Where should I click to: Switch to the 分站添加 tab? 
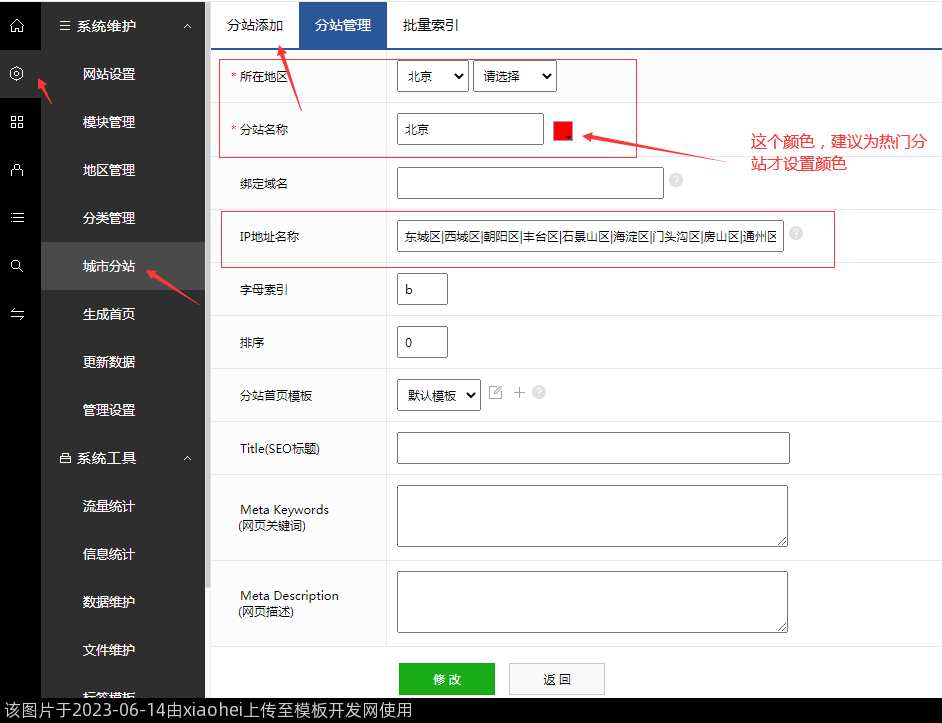(255, 25)
